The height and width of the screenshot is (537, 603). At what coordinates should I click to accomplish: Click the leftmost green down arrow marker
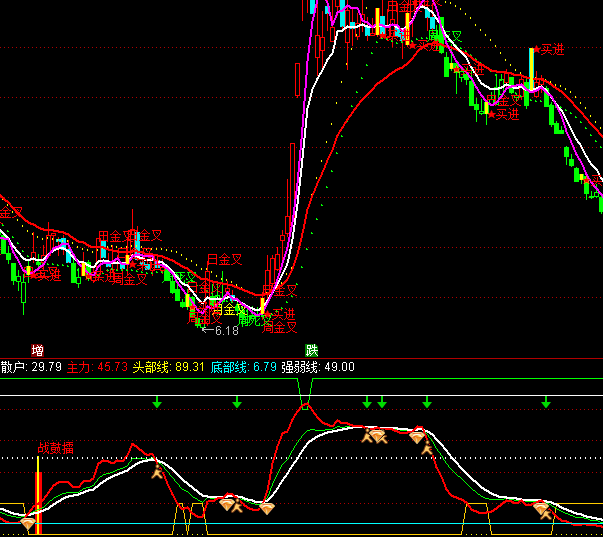tap(157, 402)
